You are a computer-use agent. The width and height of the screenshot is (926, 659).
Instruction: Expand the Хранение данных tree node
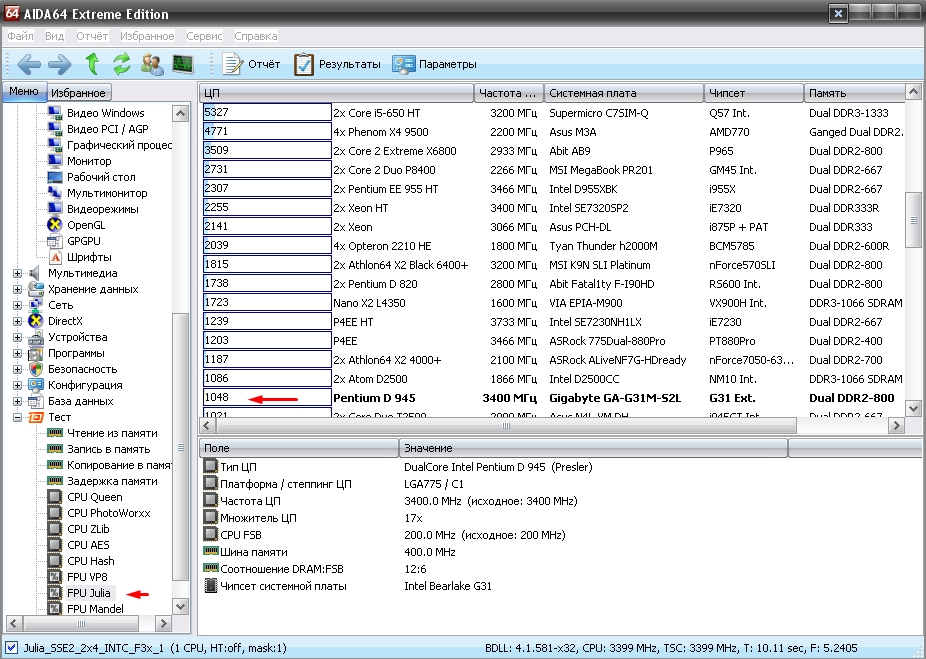coord(17,289)
